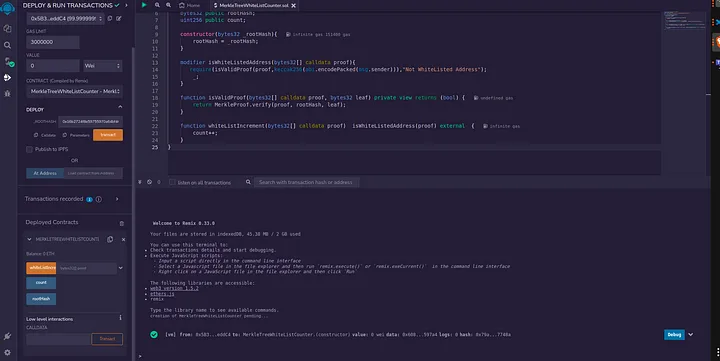Expand the whiteListIncrement function parameters
The image size is (720, 361).
[121, 268]
